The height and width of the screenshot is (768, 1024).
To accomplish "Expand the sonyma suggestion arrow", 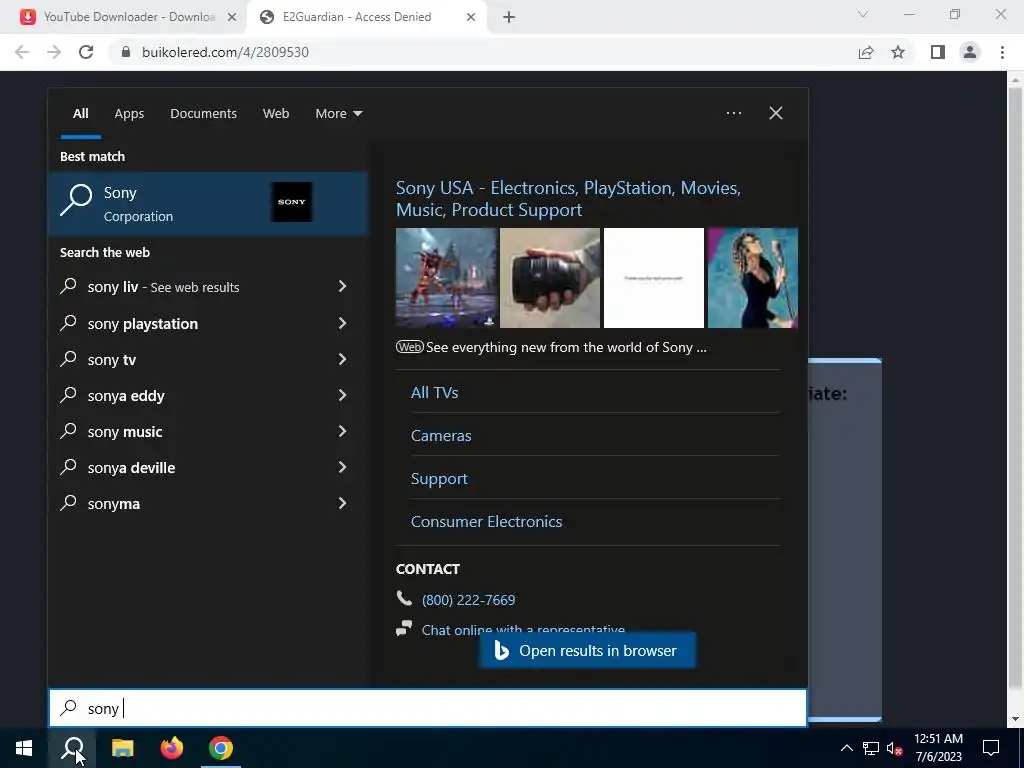I will click(x=342, y=503).
